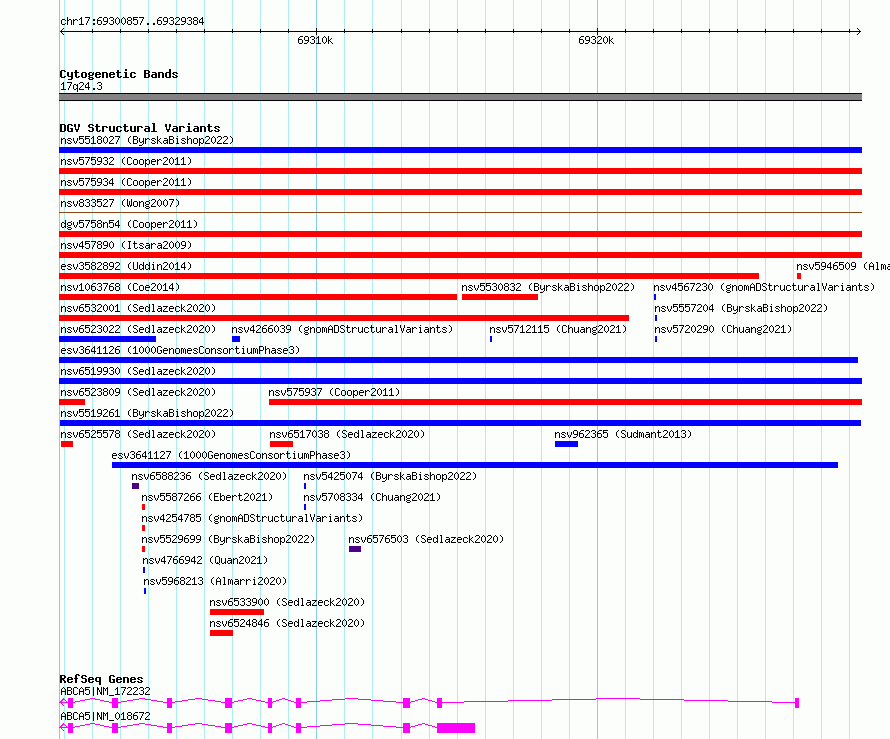Viewport: 890px width, 739px height.
Task: Click the nsv575937 (Cooper2011) label
Action: 334,392
